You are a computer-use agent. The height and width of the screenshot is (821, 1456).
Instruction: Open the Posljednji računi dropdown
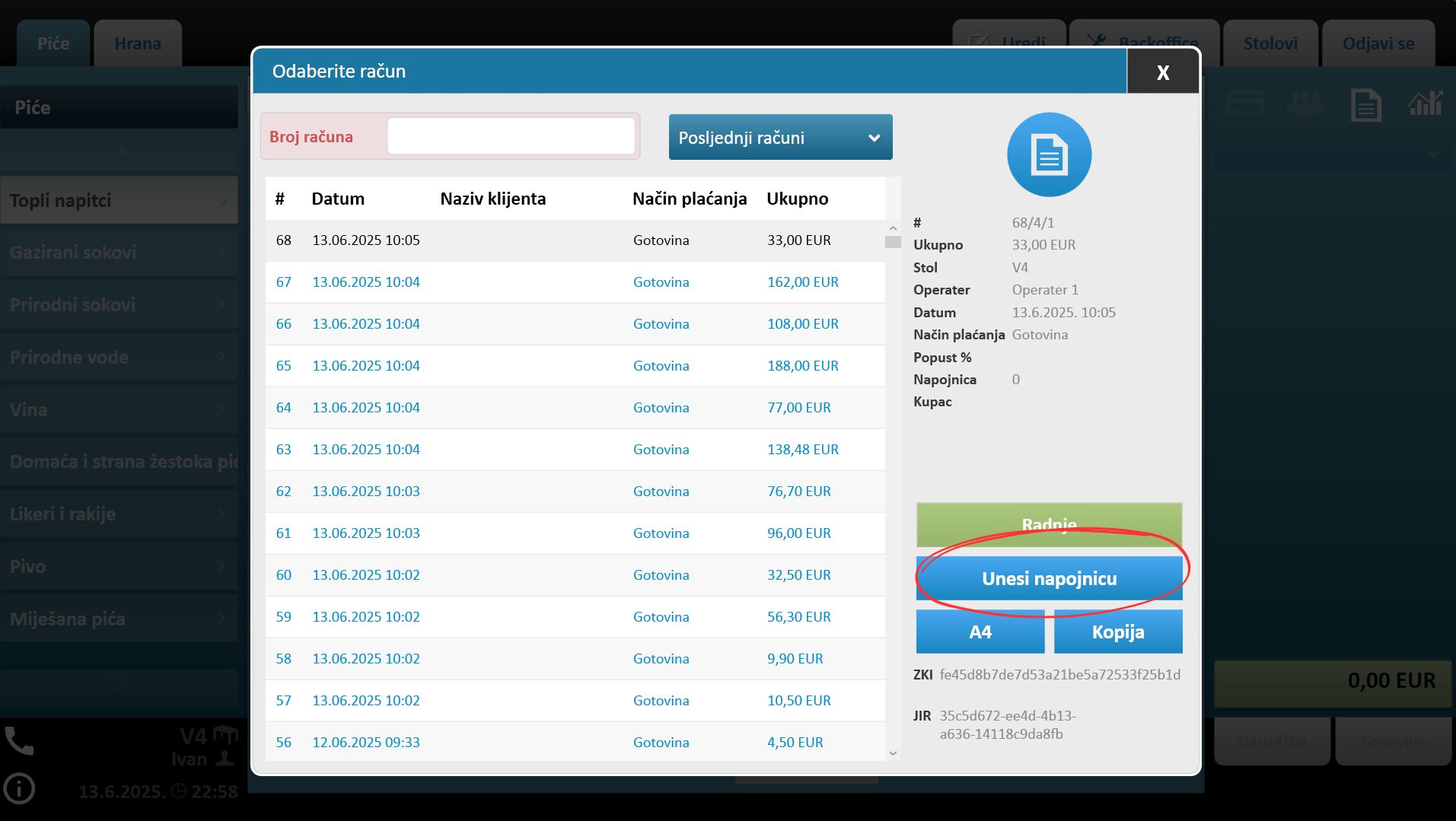click(780, 138)
